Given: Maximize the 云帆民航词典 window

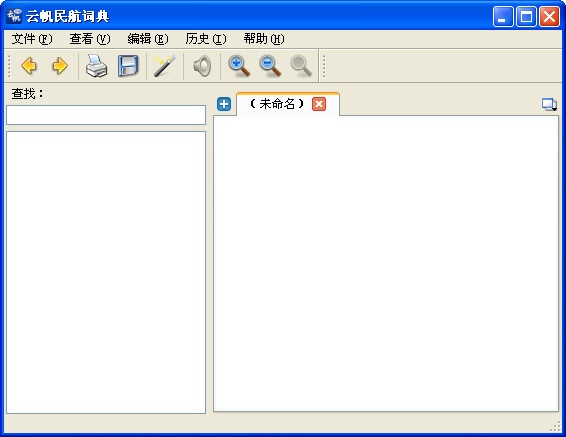Looking at the screenshot, I should coord(526,16).
